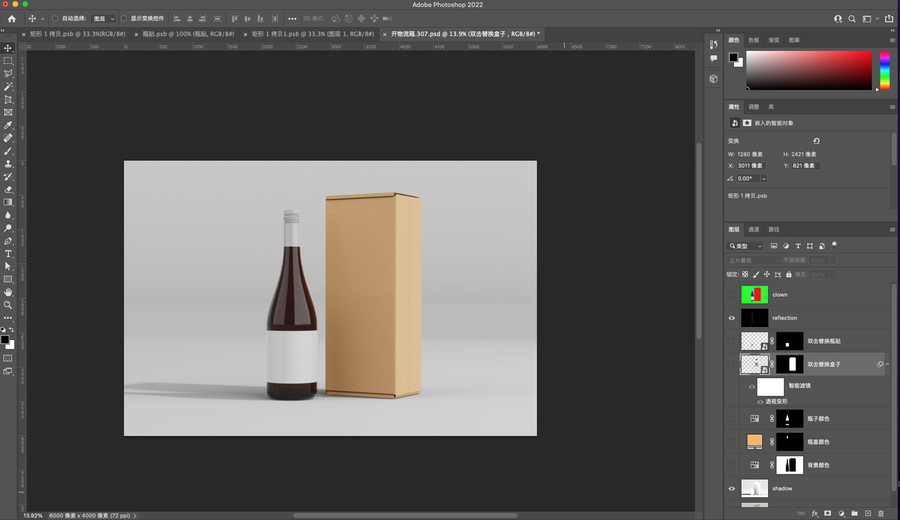This screenshot has height=520, width=900.
Task: Enable the 自动选择 checkbox
Action: [x=55, y=18]
